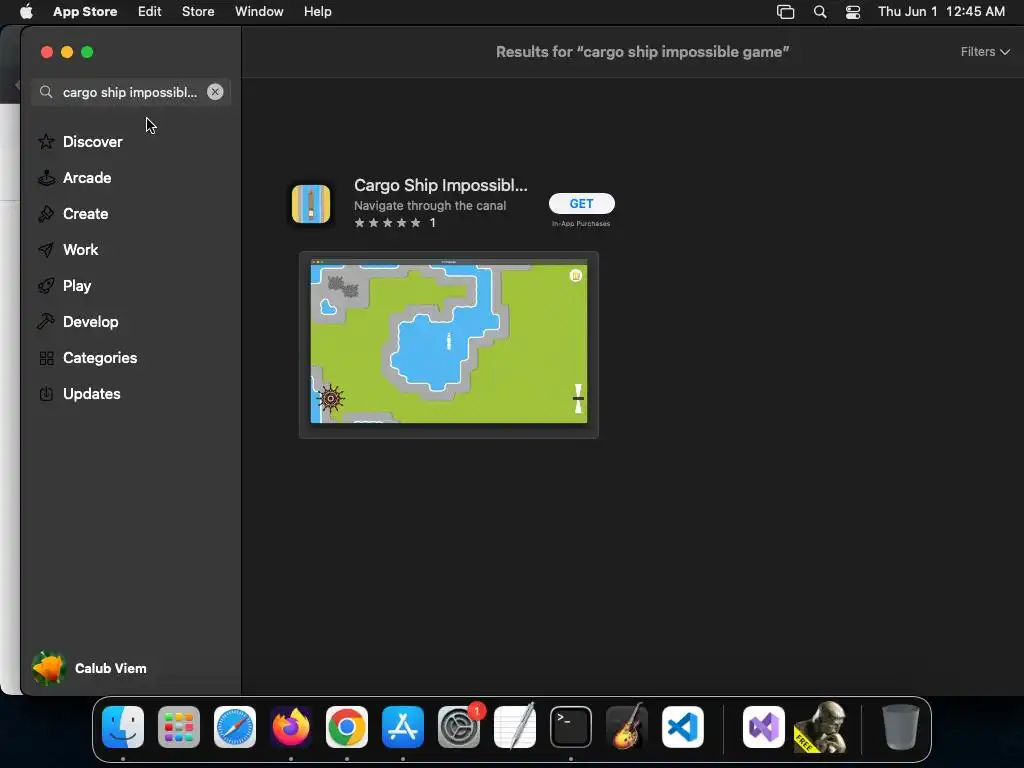Open Play section in sidebar
The width and height of the screenshot is (1024, 768).
pyautogui.click(x=77, y=285)
